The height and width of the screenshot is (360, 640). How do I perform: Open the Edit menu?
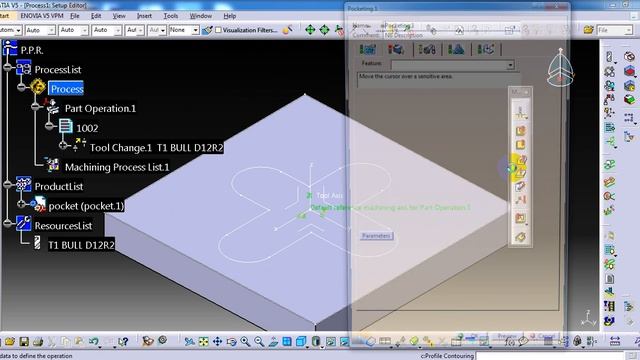pyautogui.click(x=96, y=16)
